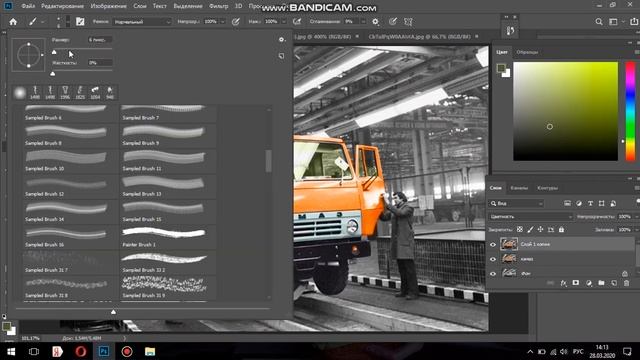The width and height of the screenshot is (640, 360).
Task: Lock transparent pixels icon
Action: point(520,229)
